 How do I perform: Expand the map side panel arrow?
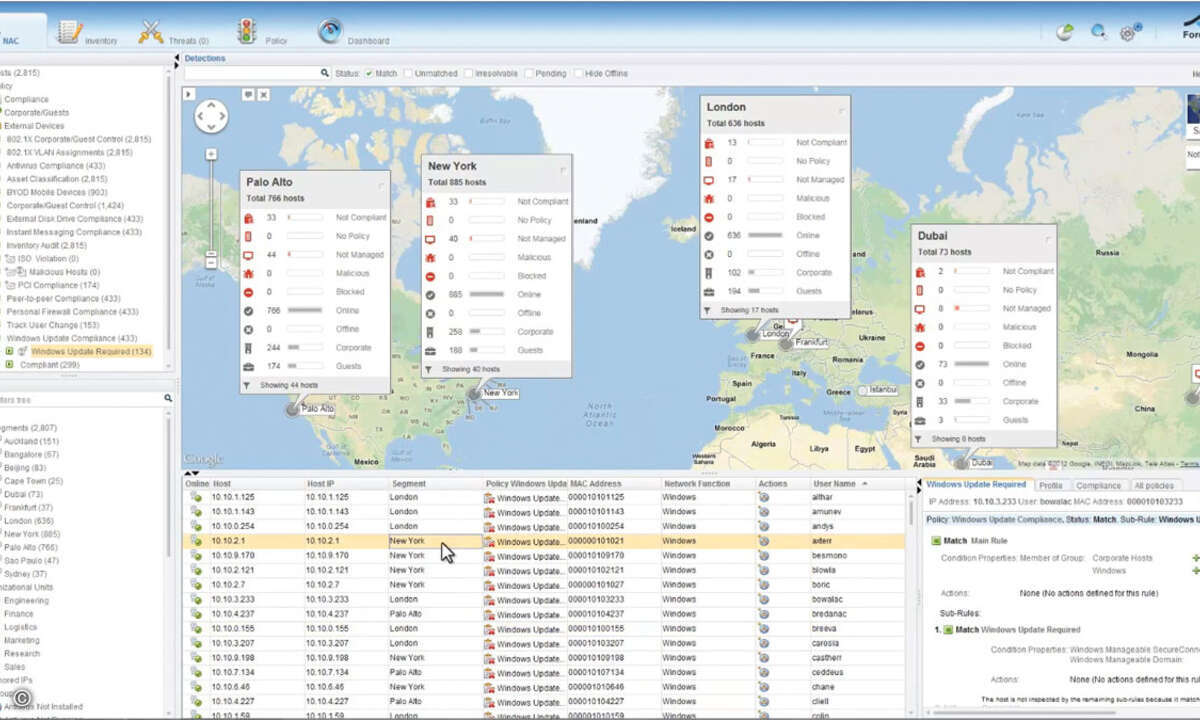[188, 94]
